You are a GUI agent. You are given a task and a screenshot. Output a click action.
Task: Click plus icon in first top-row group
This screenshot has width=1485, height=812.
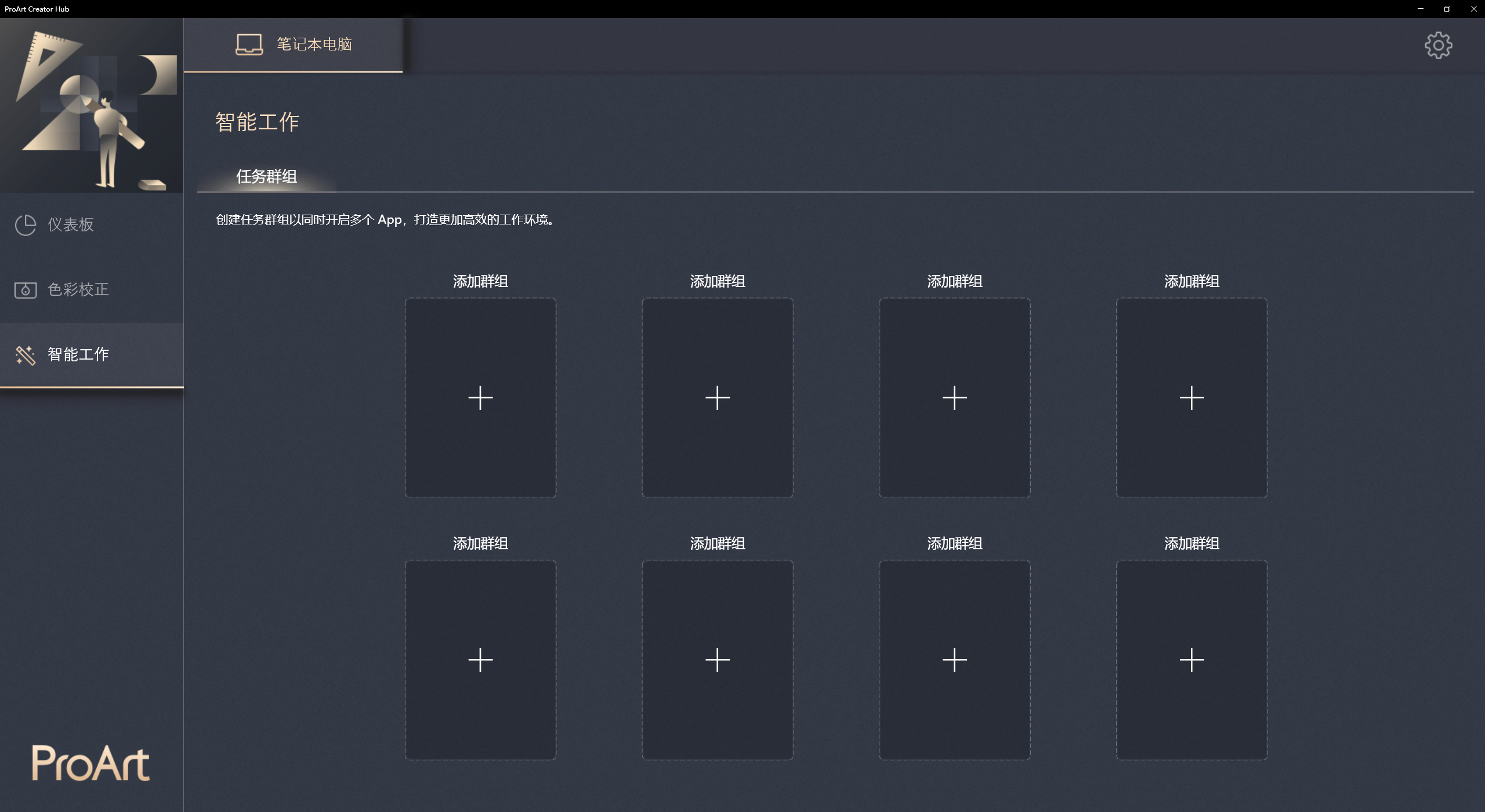pos(480,398)
